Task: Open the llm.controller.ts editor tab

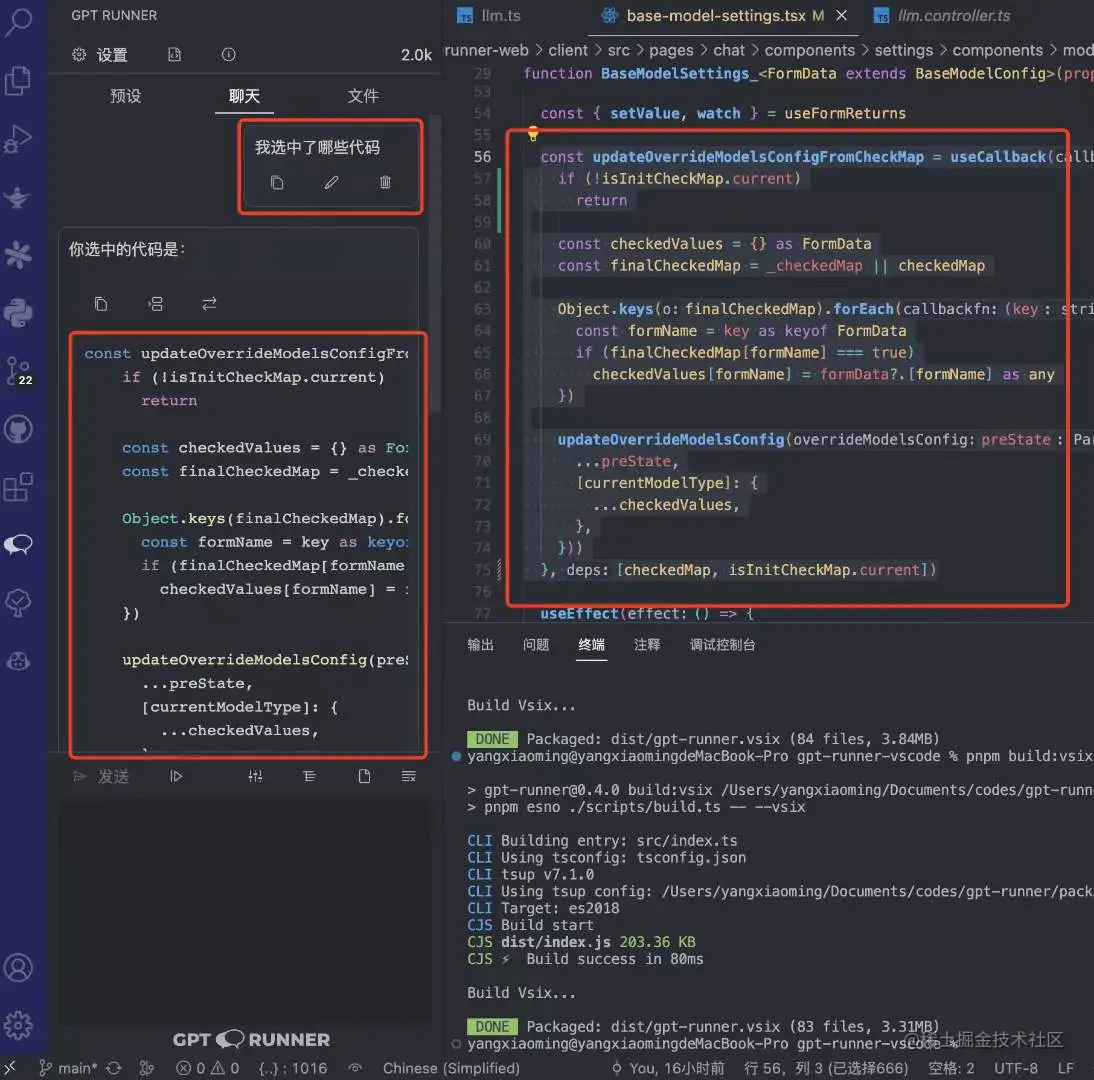Action: click(943, 15)
